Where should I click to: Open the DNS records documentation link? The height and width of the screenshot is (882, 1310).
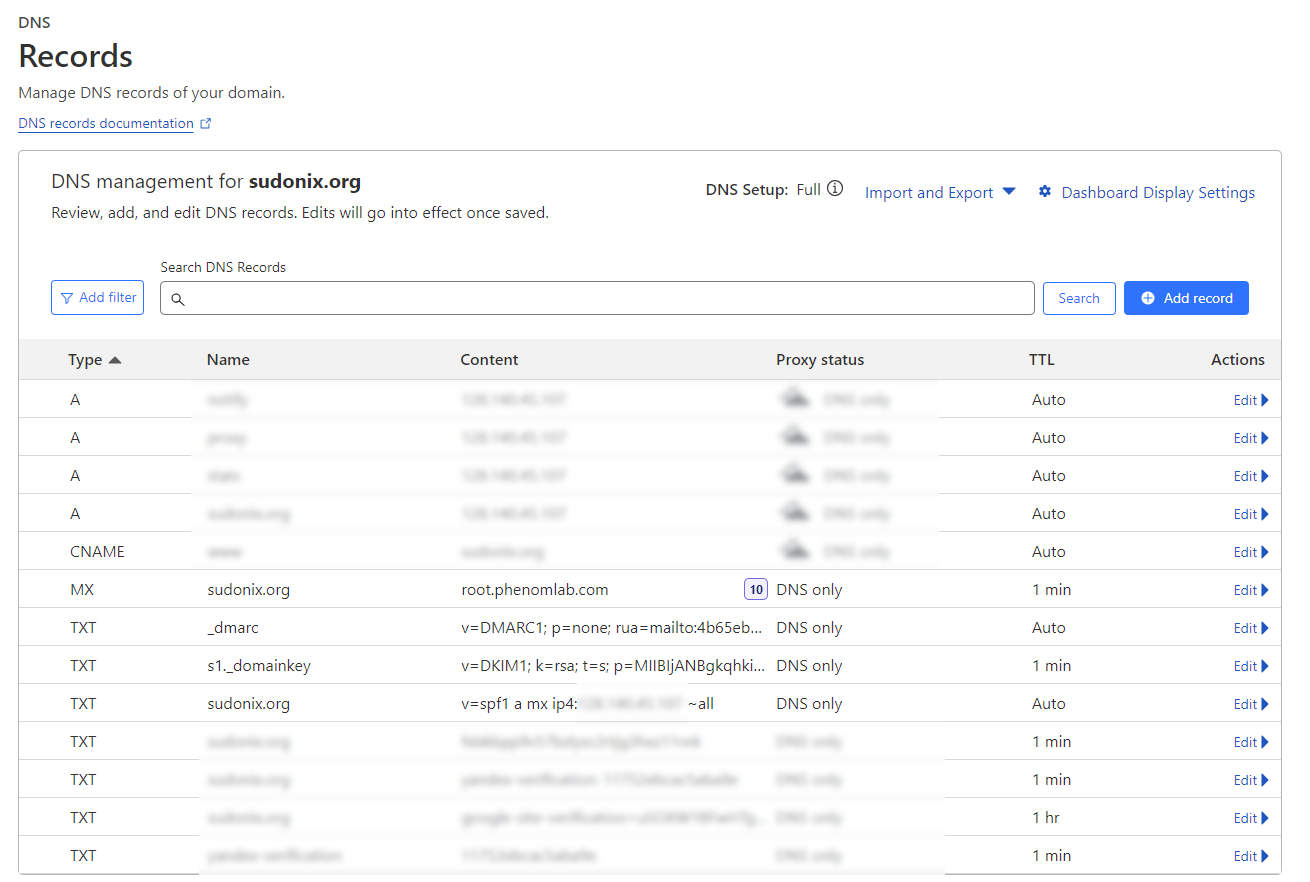point(106,124)
